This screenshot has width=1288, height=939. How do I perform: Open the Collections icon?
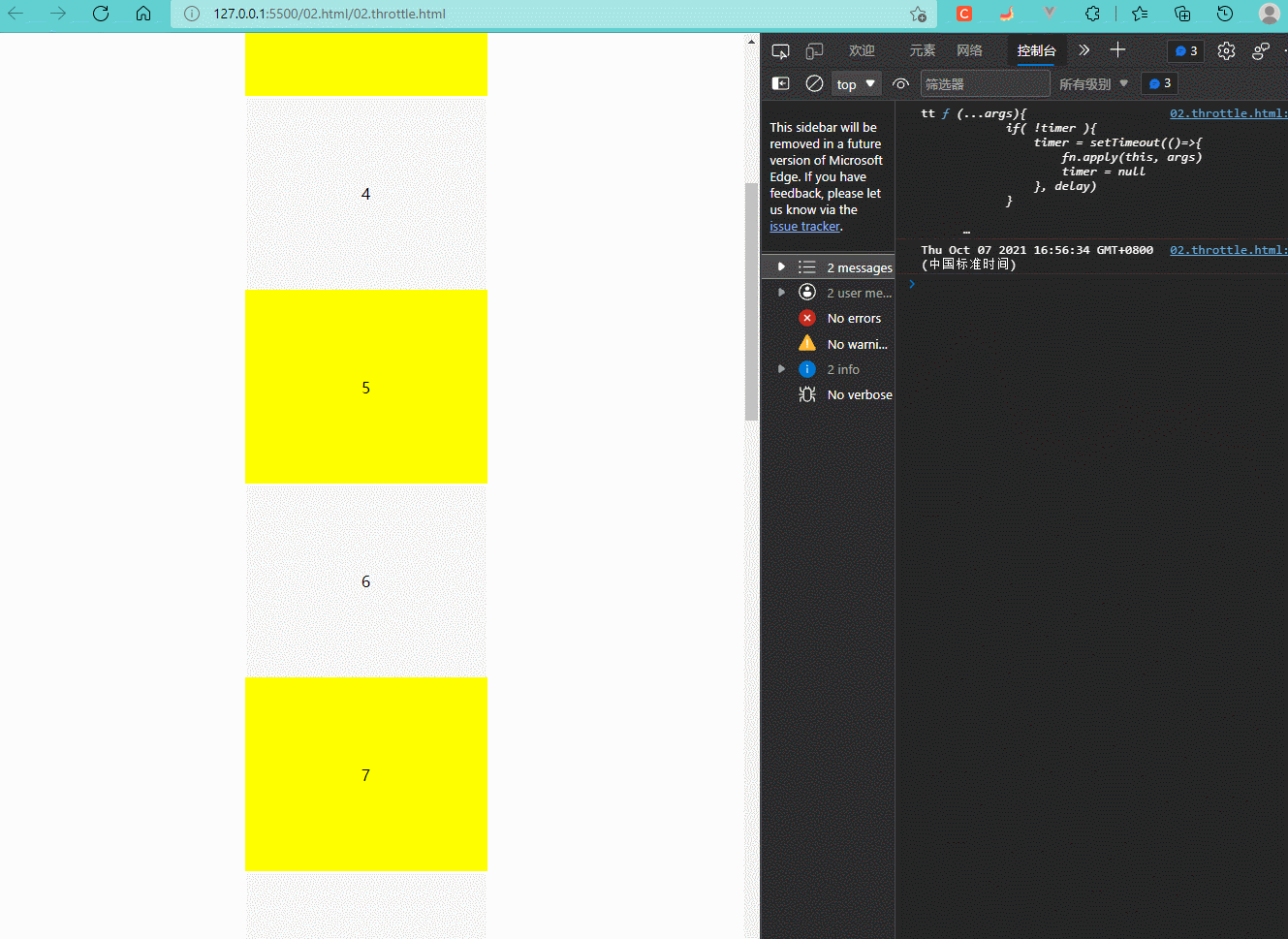pos(1182,14)
